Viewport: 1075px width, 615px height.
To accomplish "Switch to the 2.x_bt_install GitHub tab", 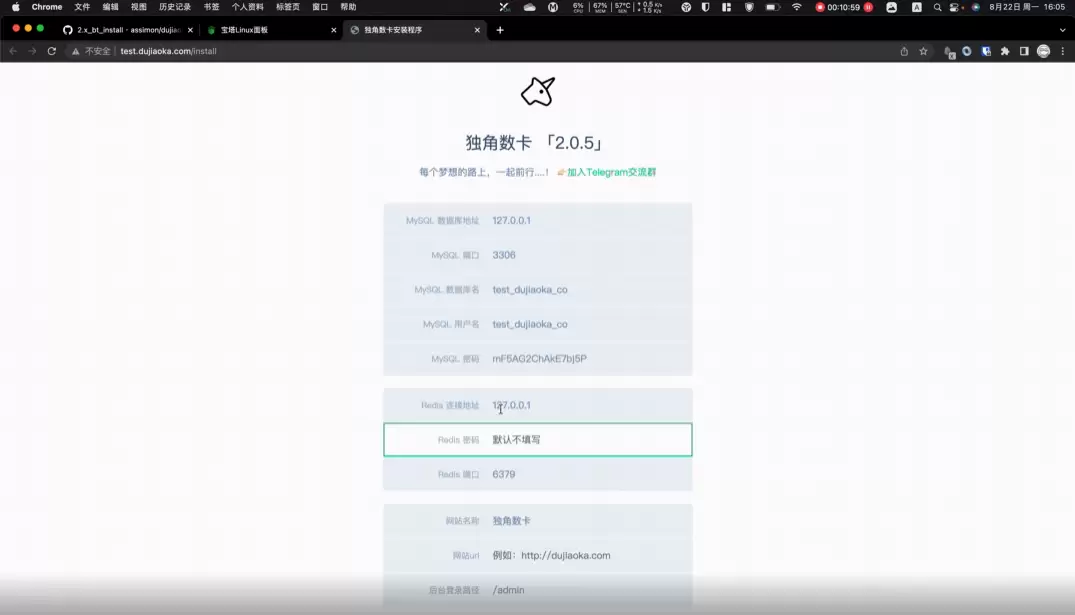I will [x=128, y=30].
